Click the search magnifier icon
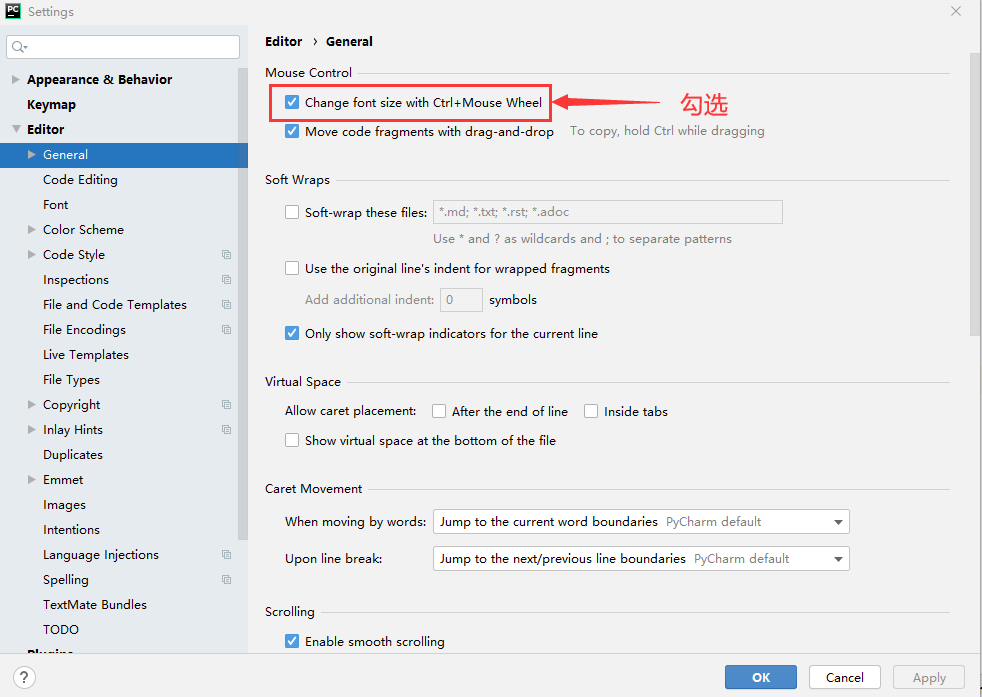This screenshot has height=697, width=982. pos(19,47)
